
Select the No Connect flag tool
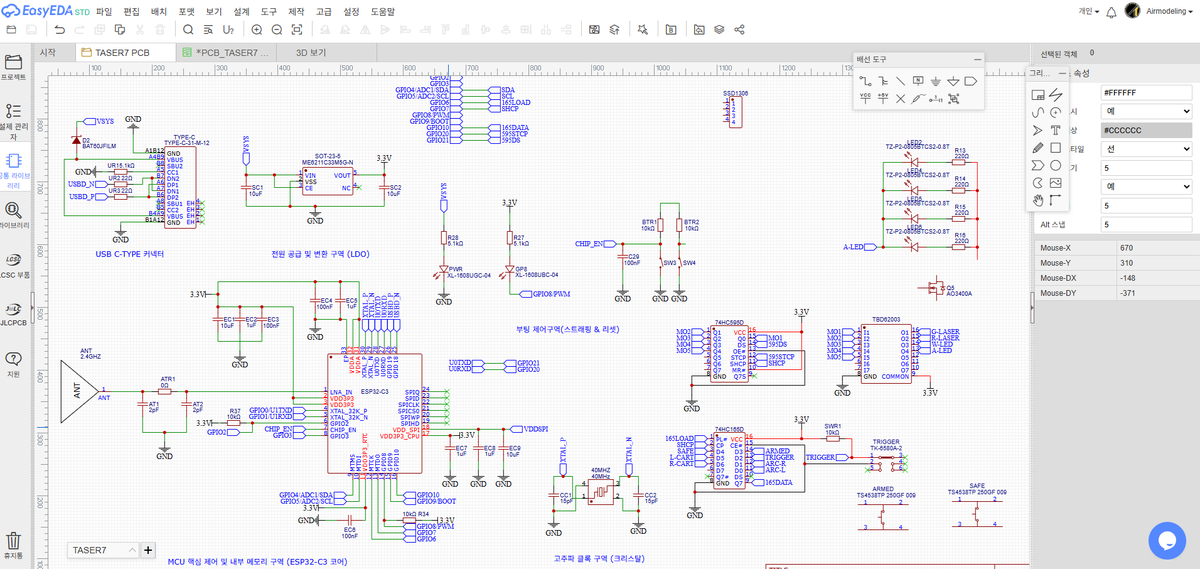901,98
